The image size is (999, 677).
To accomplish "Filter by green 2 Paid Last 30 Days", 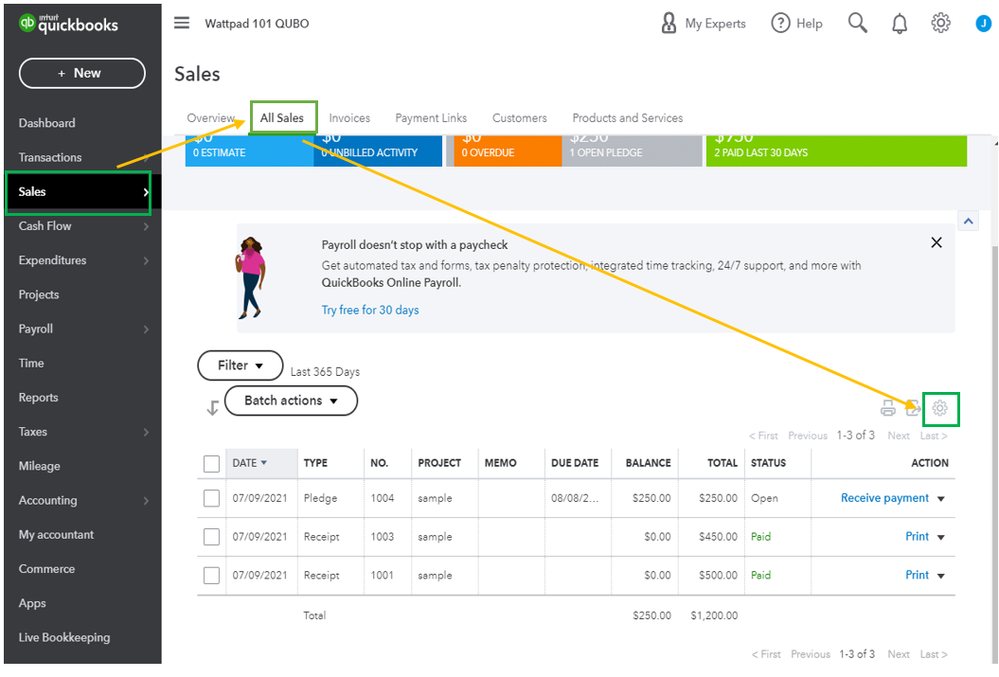I will click(837, 151).
